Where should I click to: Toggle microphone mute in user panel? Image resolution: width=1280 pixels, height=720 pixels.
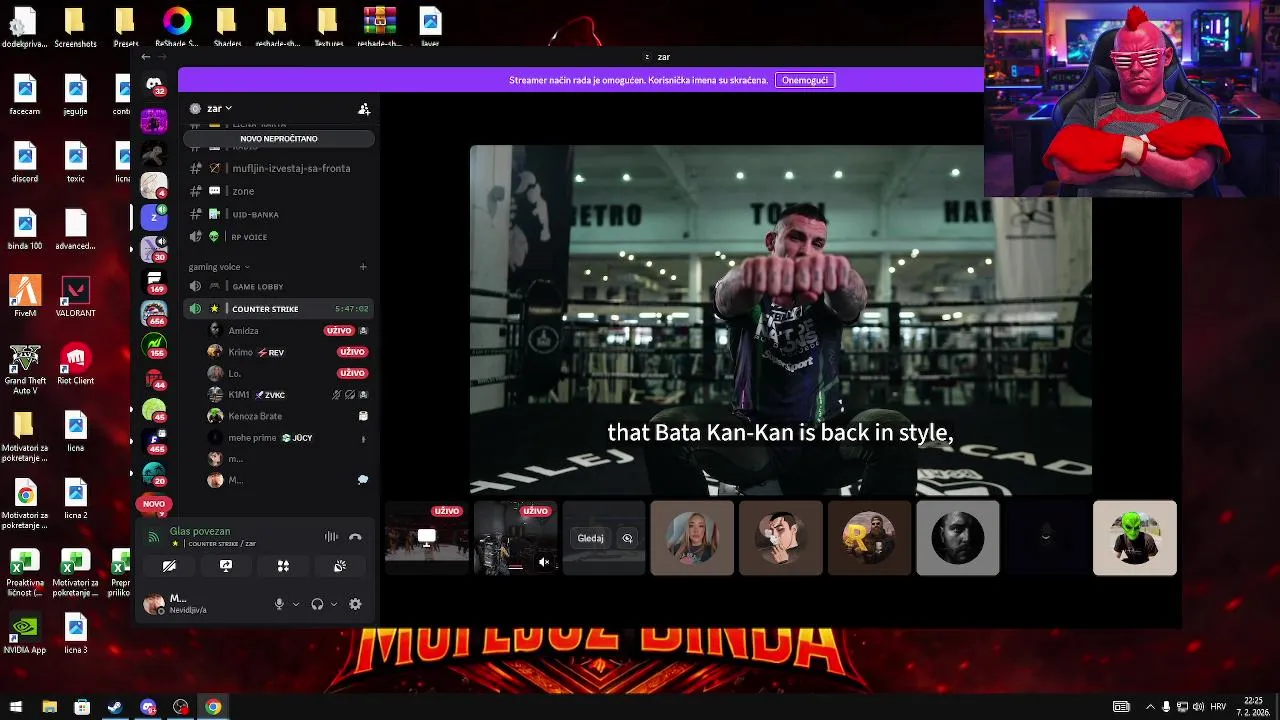click(279, 604)
